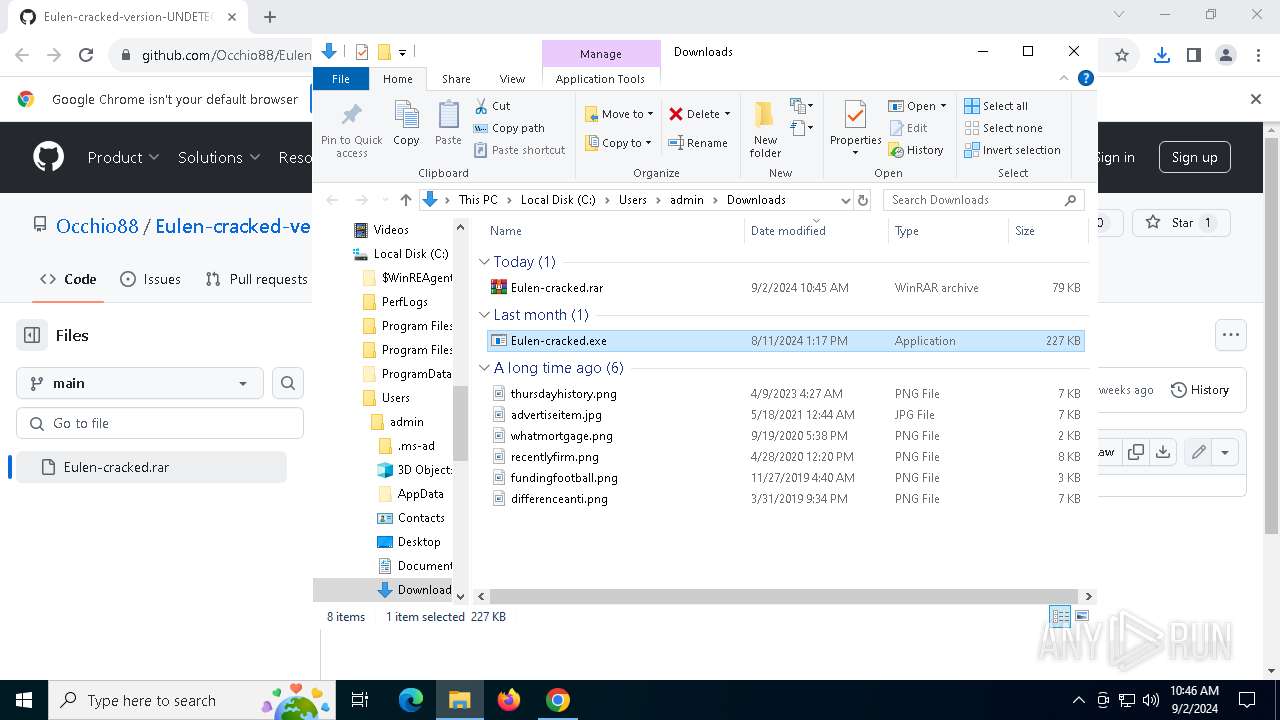Image resolution: width=1280 pixels, height=720 pixels.
Task: Open Explorer help icon
Action: tap(1085, 78)
